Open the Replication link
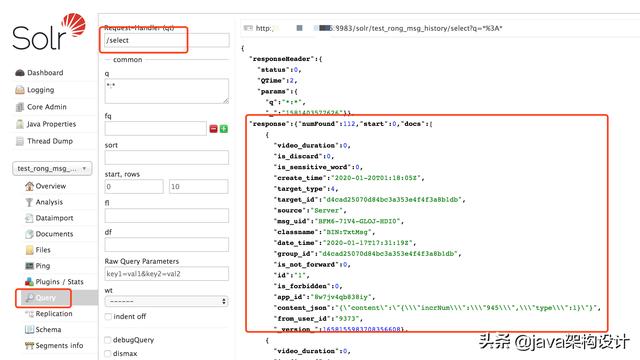640x360 pixels. 54,313
